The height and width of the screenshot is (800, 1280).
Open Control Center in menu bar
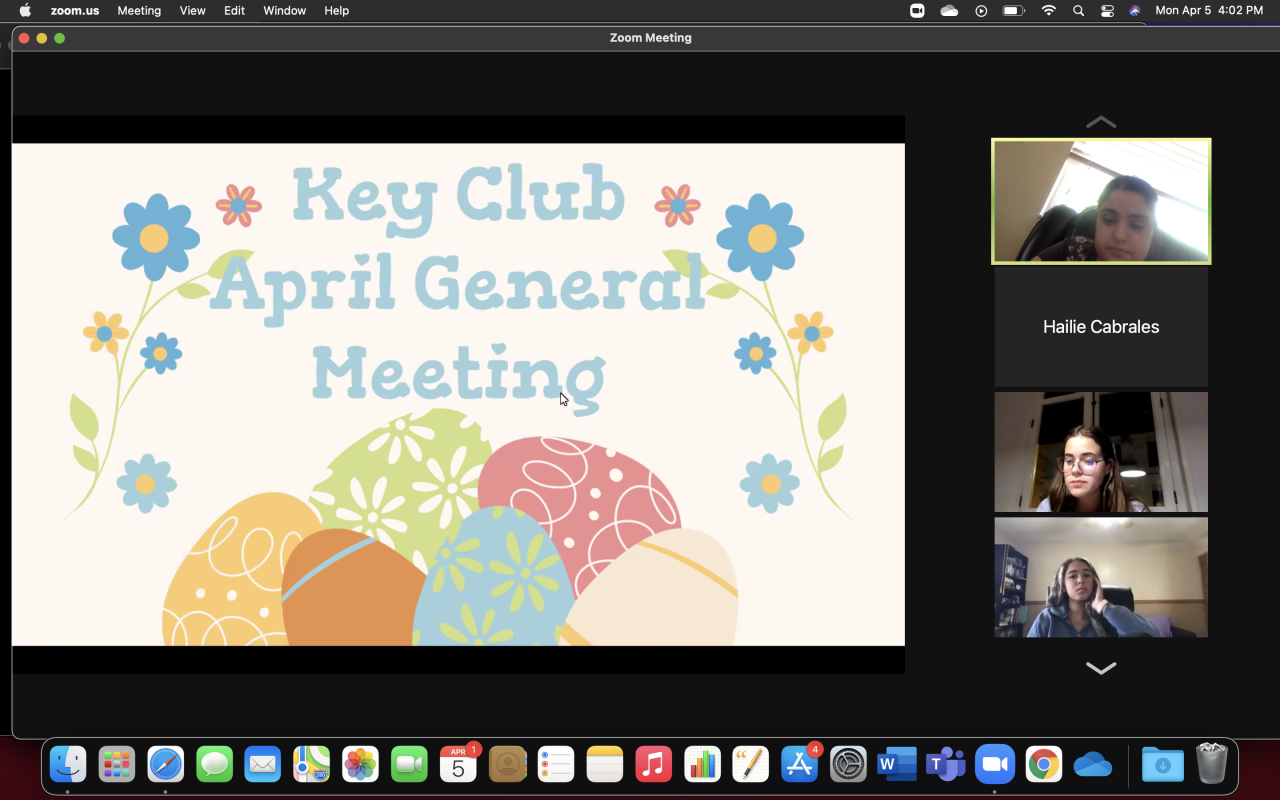(x=1107, y=11)
